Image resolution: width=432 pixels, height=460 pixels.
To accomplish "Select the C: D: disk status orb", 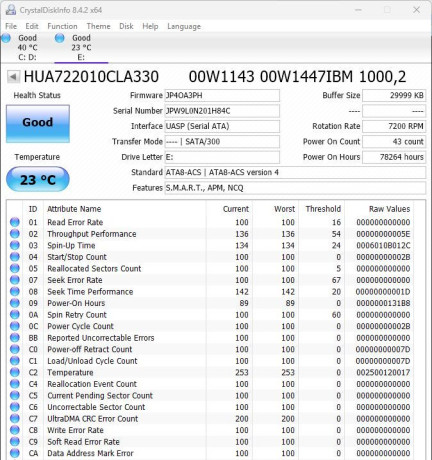I will [6, 38].
